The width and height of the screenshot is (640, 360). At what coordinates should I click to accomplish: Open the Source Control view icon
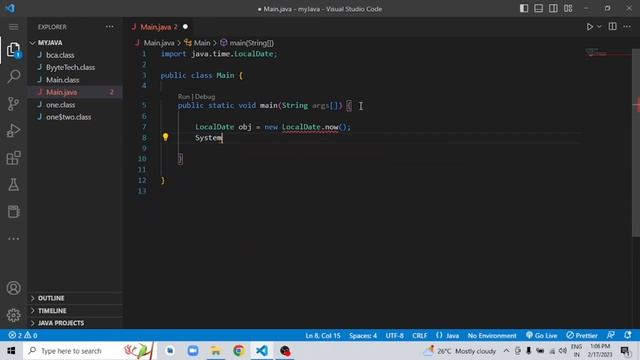pos(13,104)
